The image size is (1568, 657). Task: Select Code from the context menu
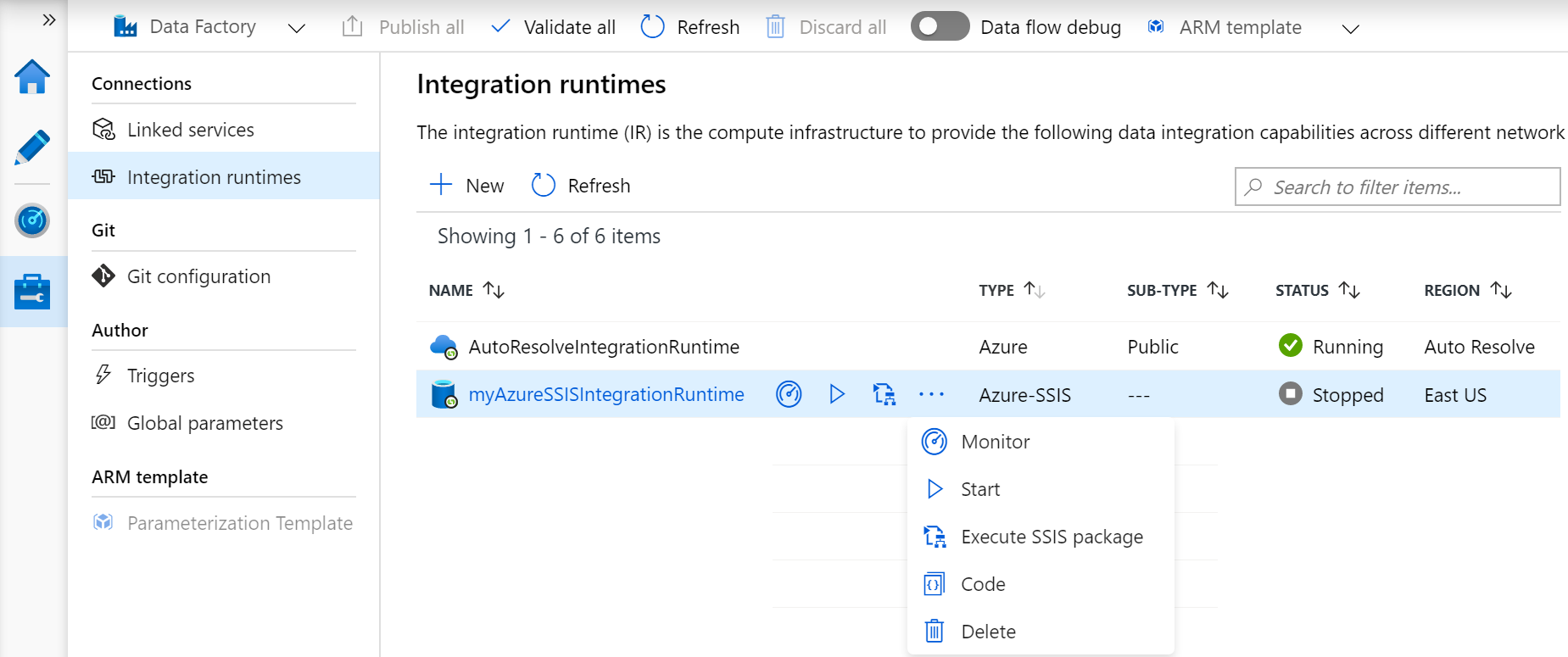tap(983, 584)
